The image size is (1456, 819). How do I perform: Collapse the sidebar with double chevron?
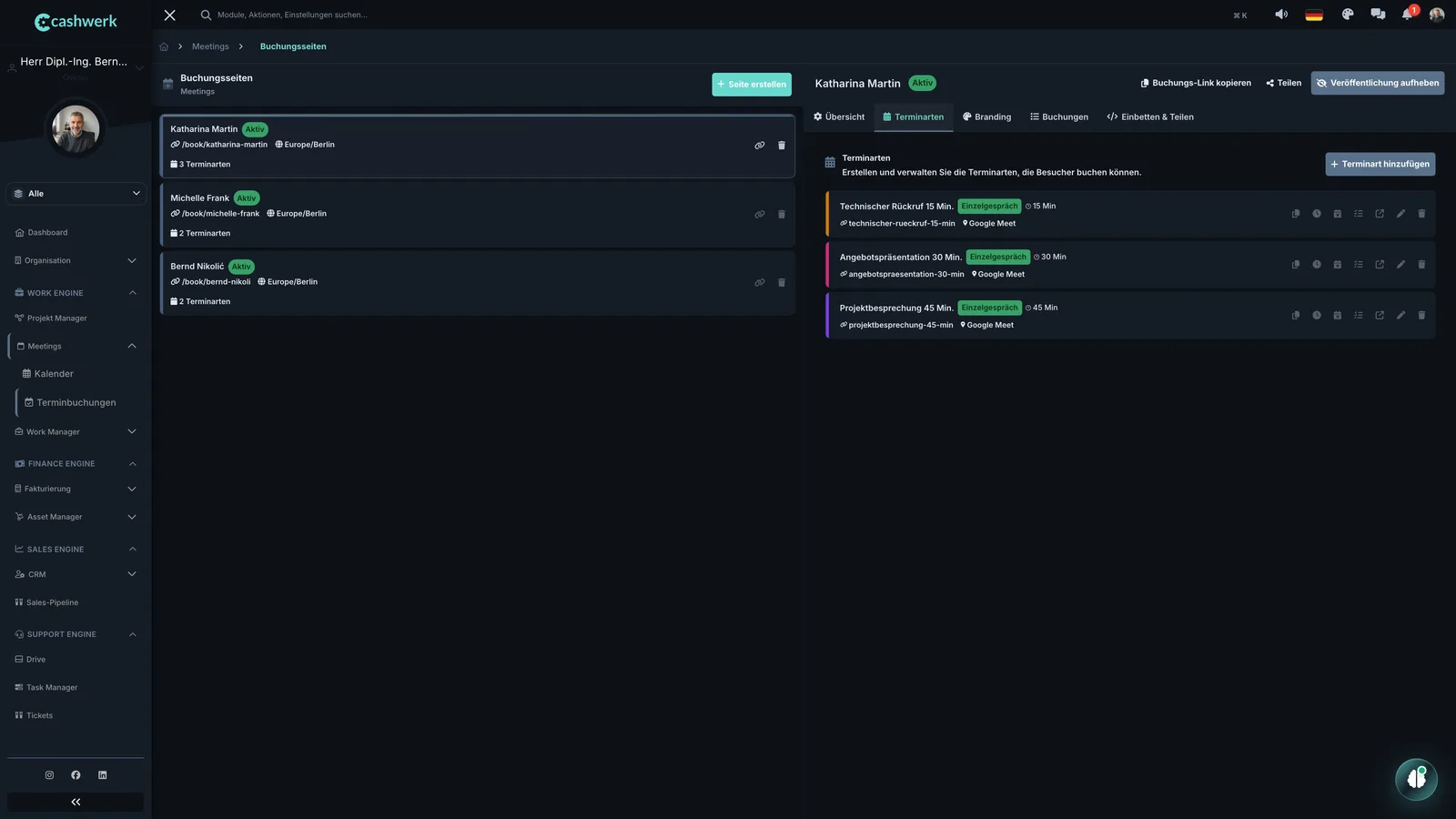click(76, 803)
